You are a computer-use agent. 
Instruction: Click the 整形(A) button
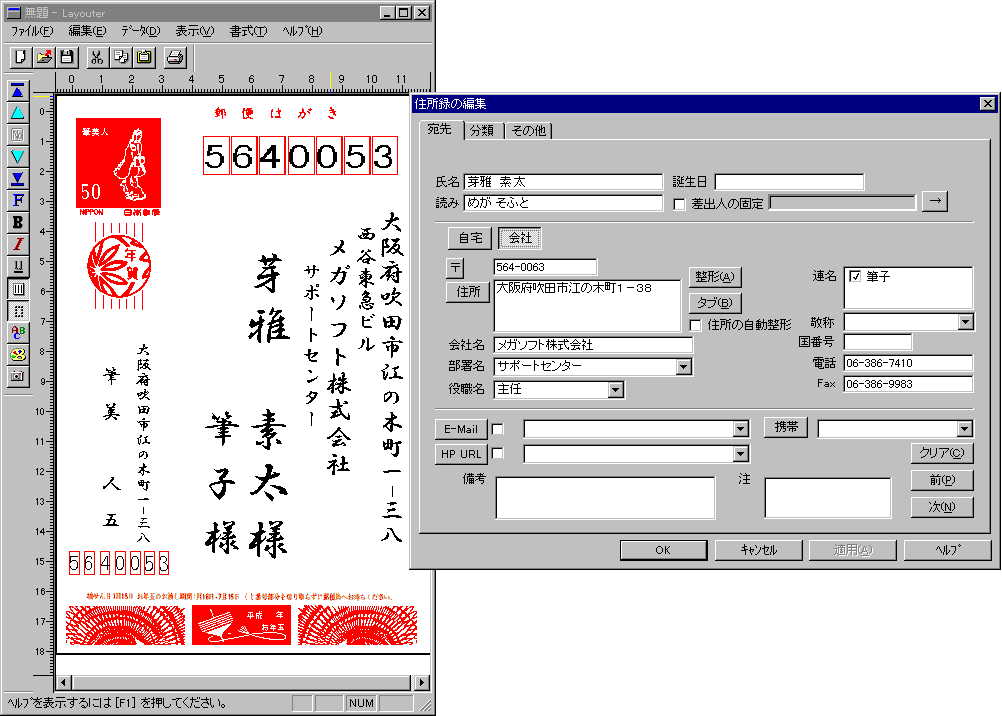click(x=715, y=277)
